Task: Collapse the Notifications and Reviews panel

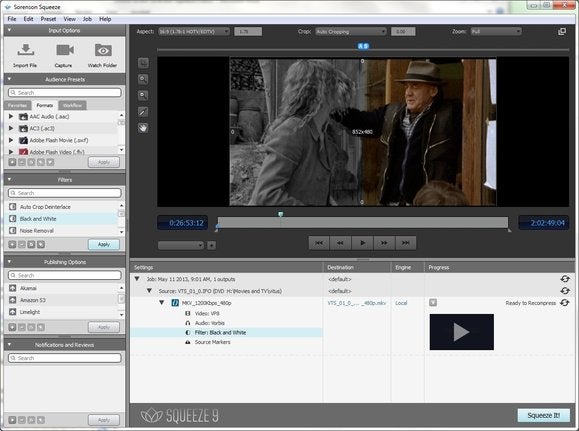Action: (x=9, y=344)
